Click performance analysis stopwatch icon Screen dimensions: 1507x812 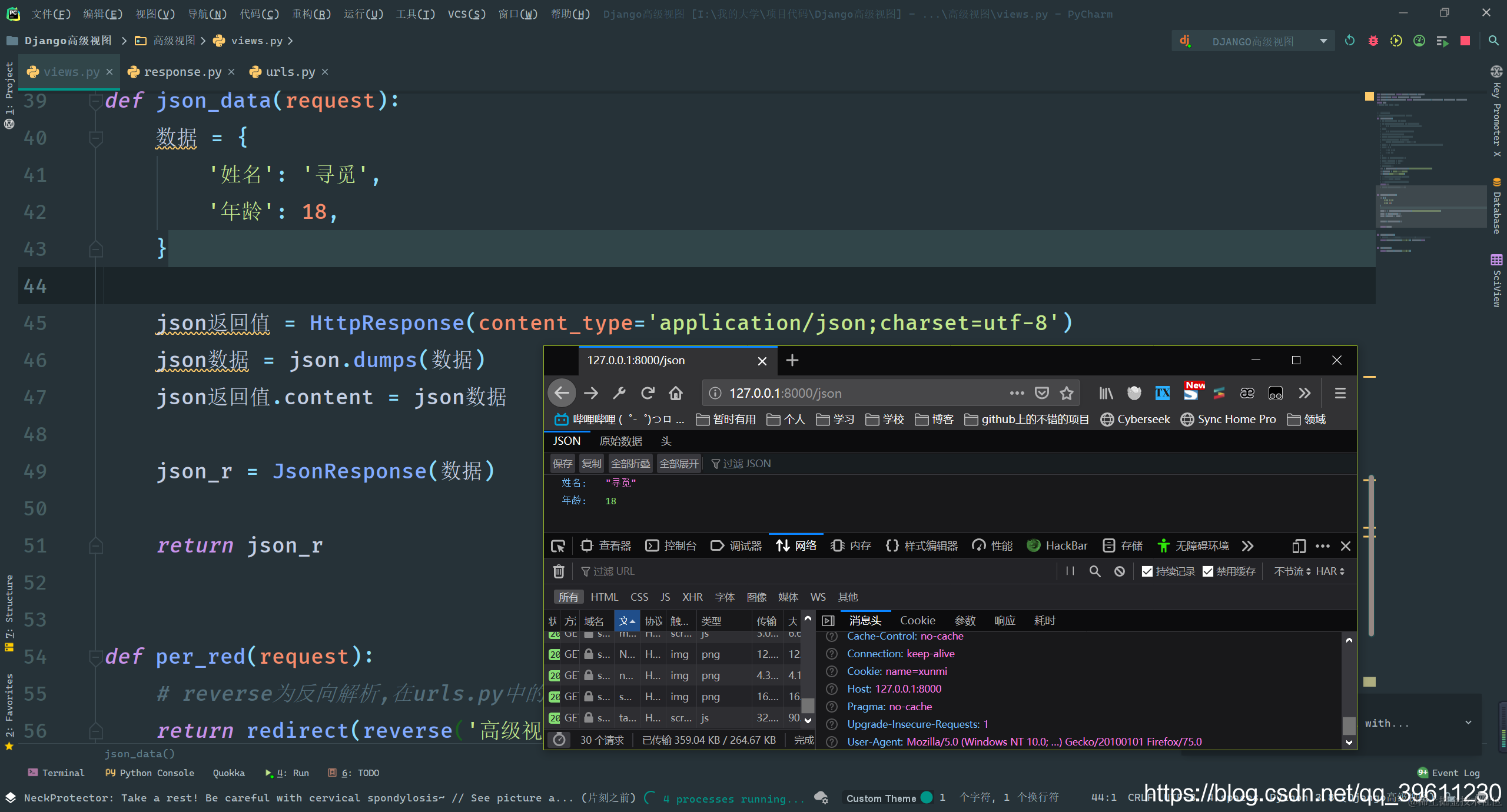tap(560, 740)
